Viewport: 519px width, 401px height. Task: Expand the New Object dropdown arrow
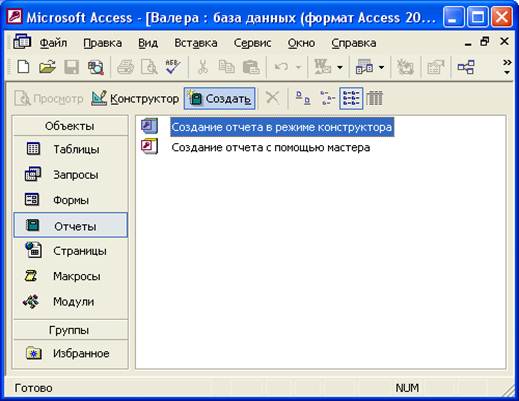[381, 67]
